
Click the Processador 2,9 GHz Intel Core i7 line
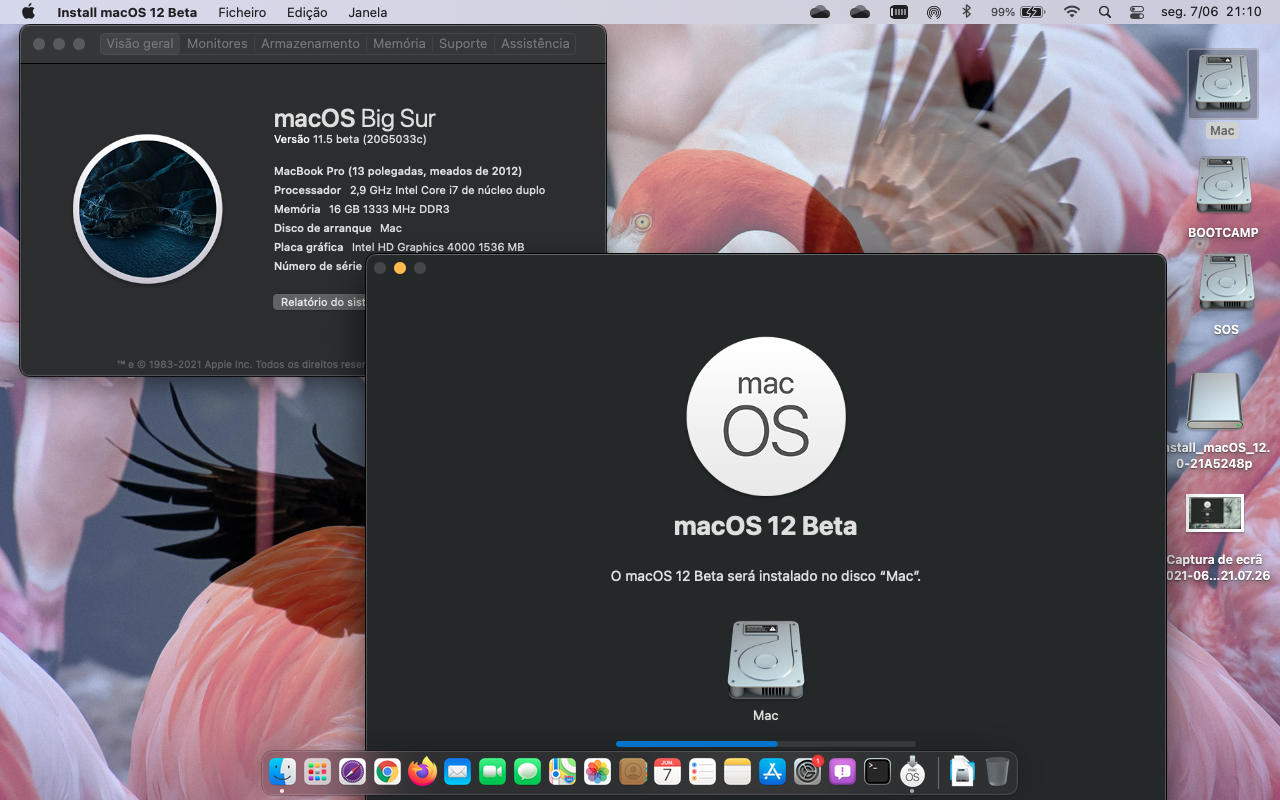[410, 190]
